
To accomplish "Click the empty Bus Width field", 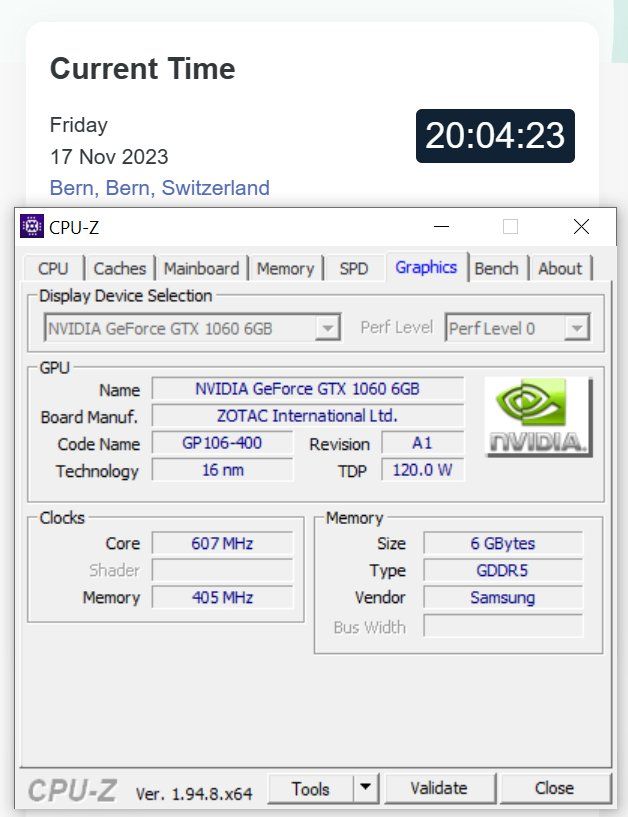I will (x=503, y=626).
